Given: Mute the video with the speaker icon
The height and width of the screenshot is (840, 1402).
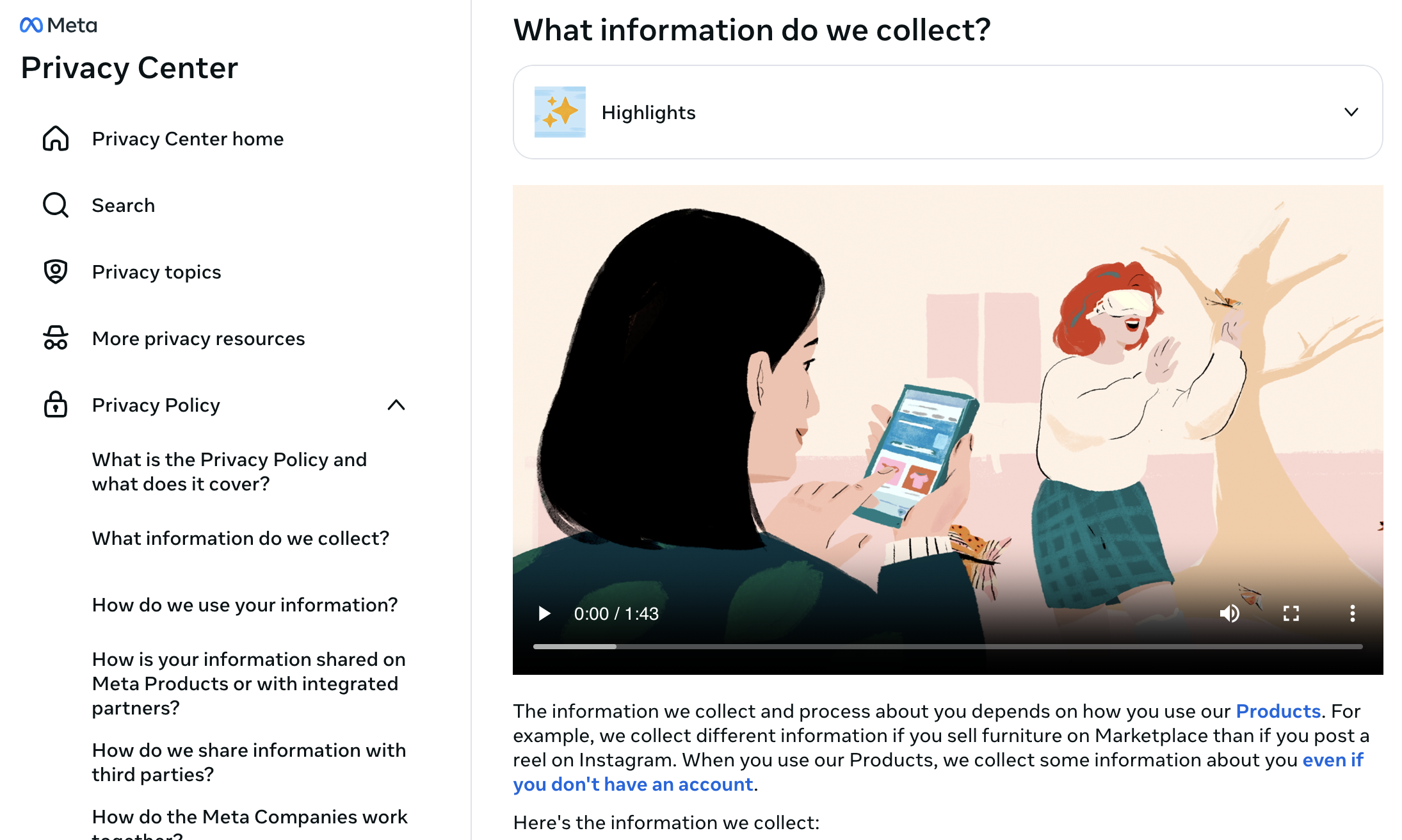Looking at the screenshot, I should [1230, 613].
